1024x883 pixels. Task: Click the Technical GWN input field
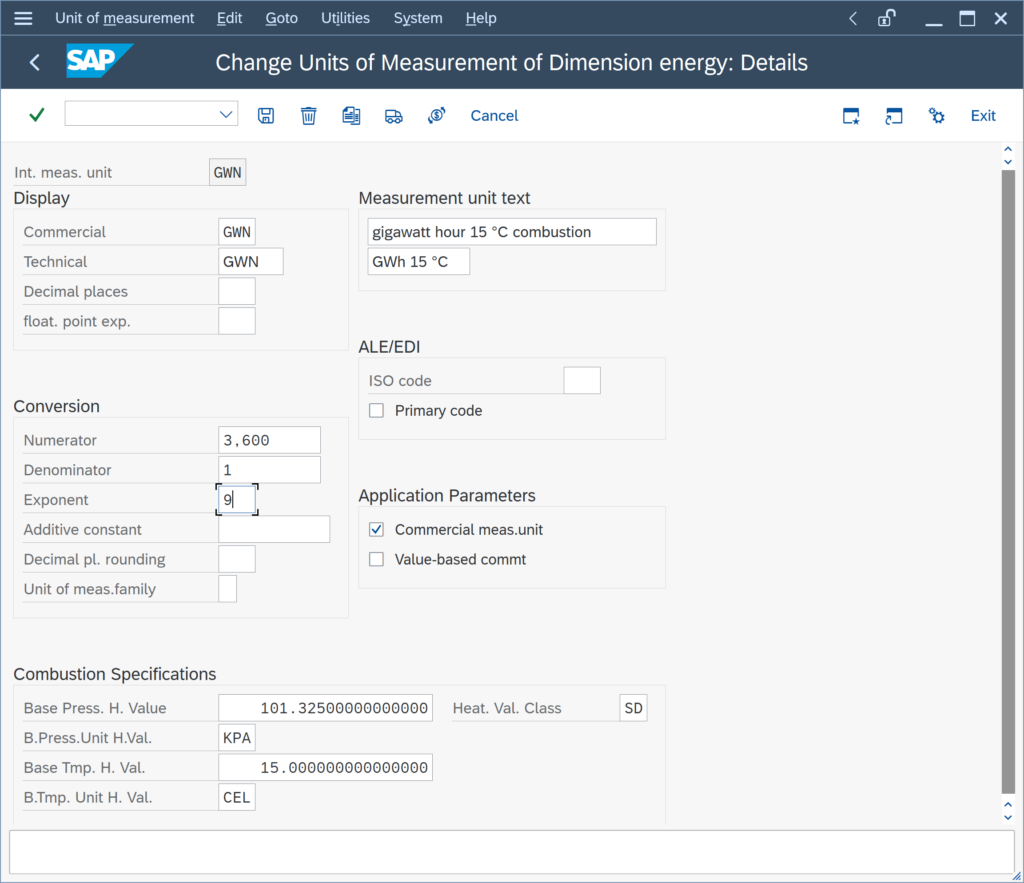click(251, 261)
